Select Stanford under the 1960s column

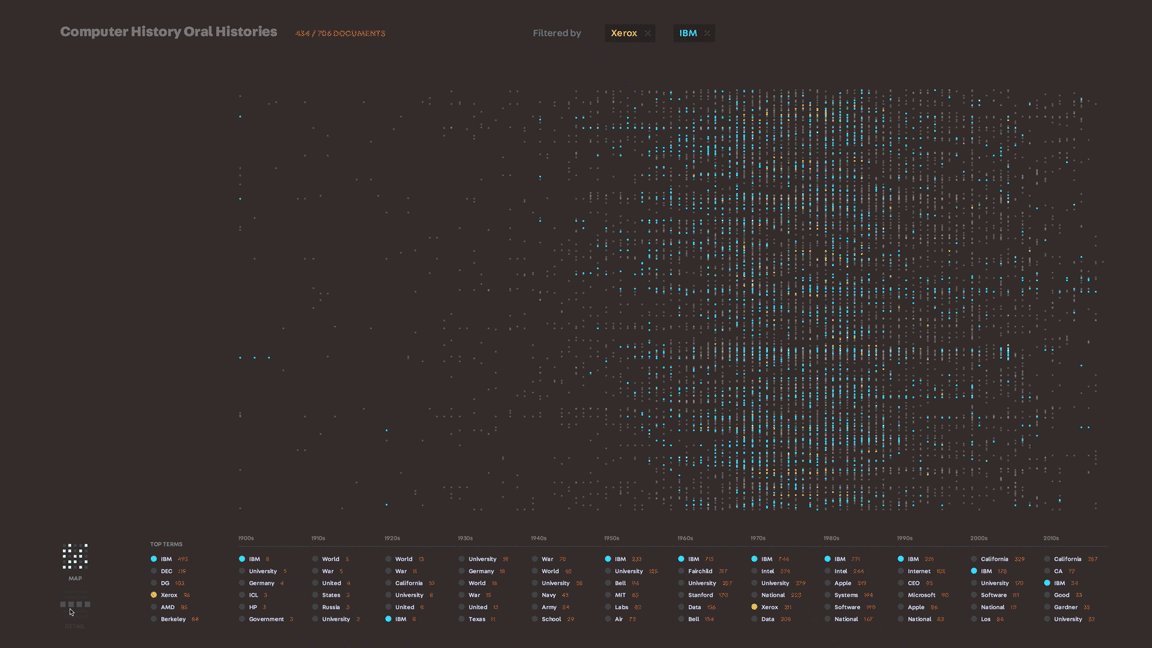click(x=700, y=595)
